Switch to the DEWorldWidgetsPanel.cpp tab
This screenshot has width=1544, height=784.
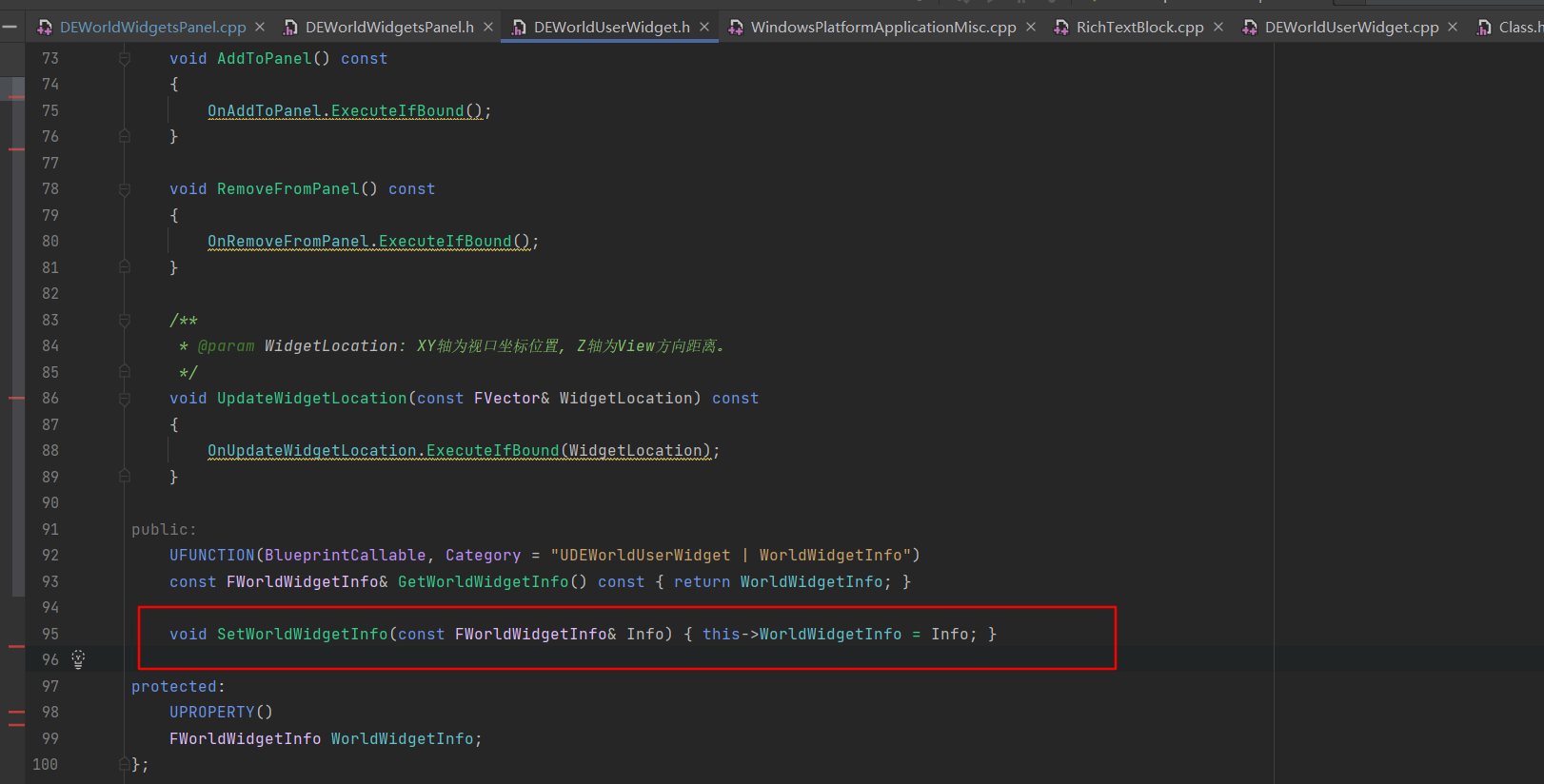(x=152, y=28)
